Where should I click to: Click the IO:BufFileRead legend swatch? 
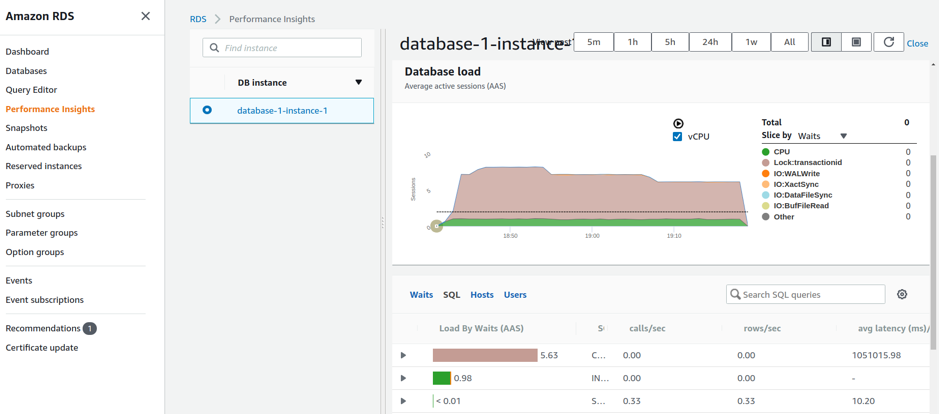(x=765, y=206)
